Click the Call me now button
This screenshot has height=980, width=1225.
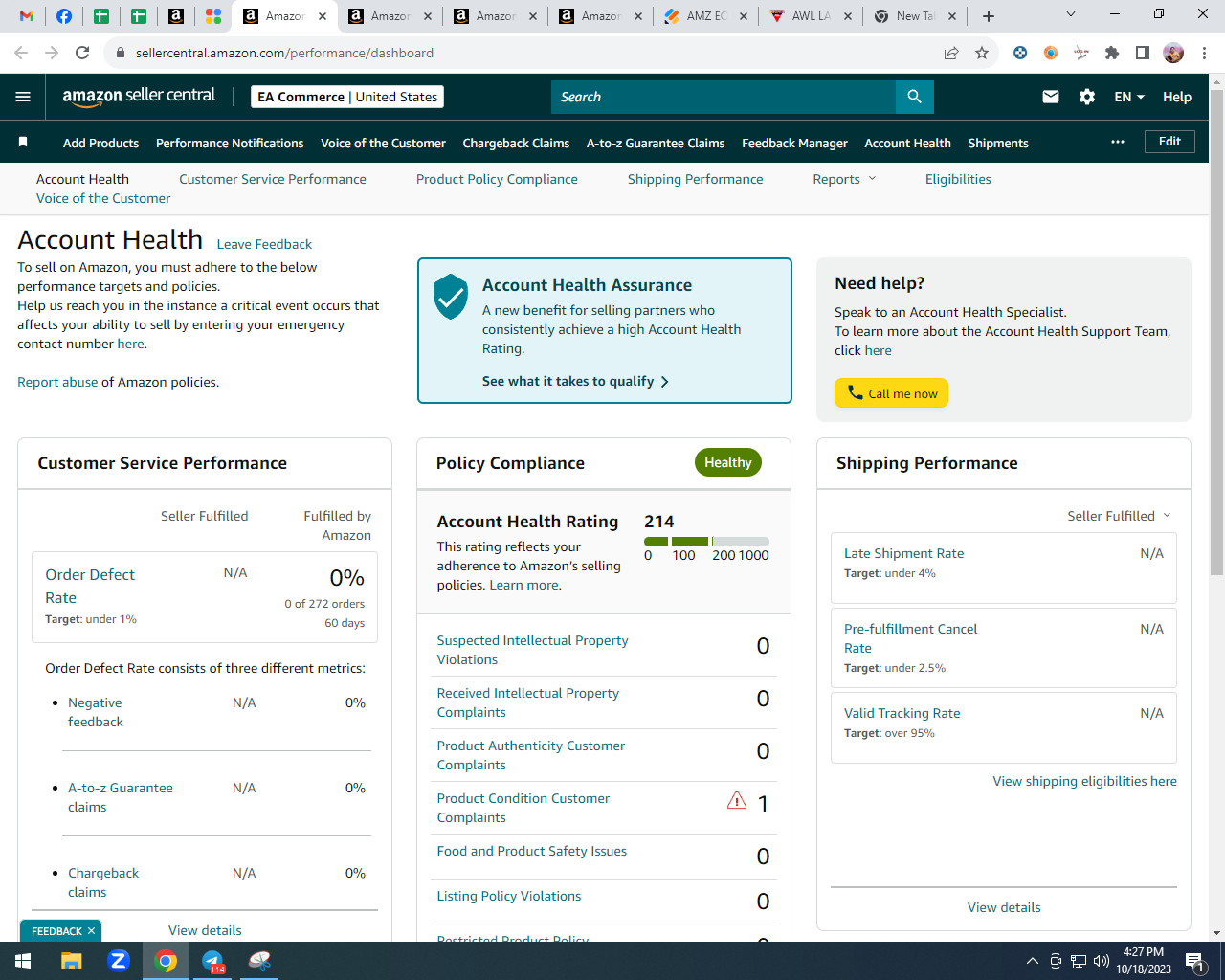coord(892,393)
